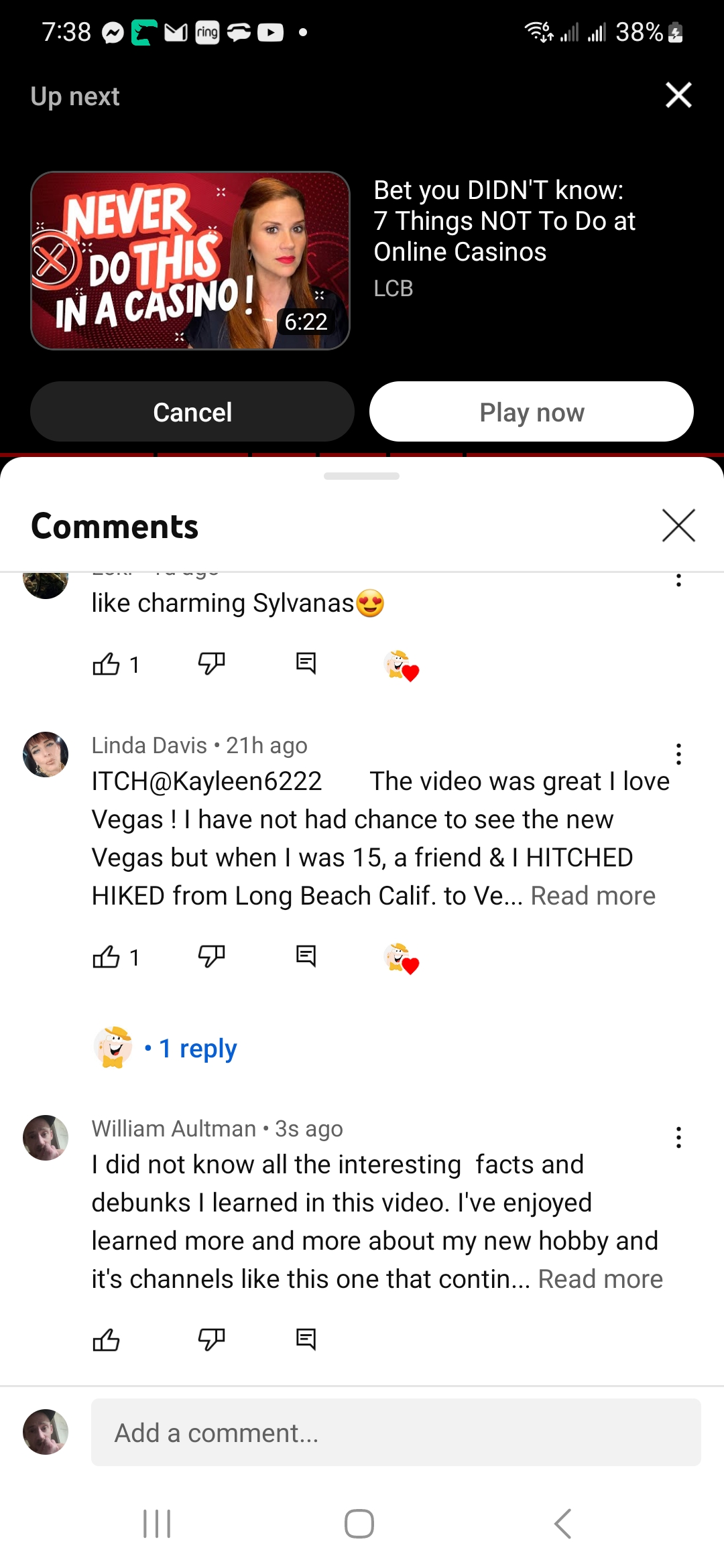
Task: Like William Aultman's comment
Action: point(106,1340)
